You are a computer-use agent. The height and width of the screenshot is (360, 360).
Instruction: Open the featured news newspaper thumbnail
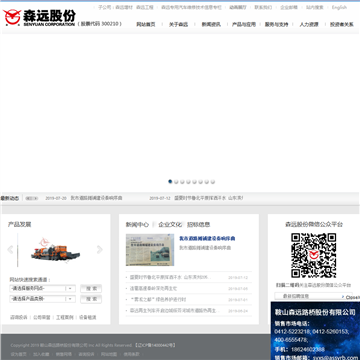(x=150, y=250)
